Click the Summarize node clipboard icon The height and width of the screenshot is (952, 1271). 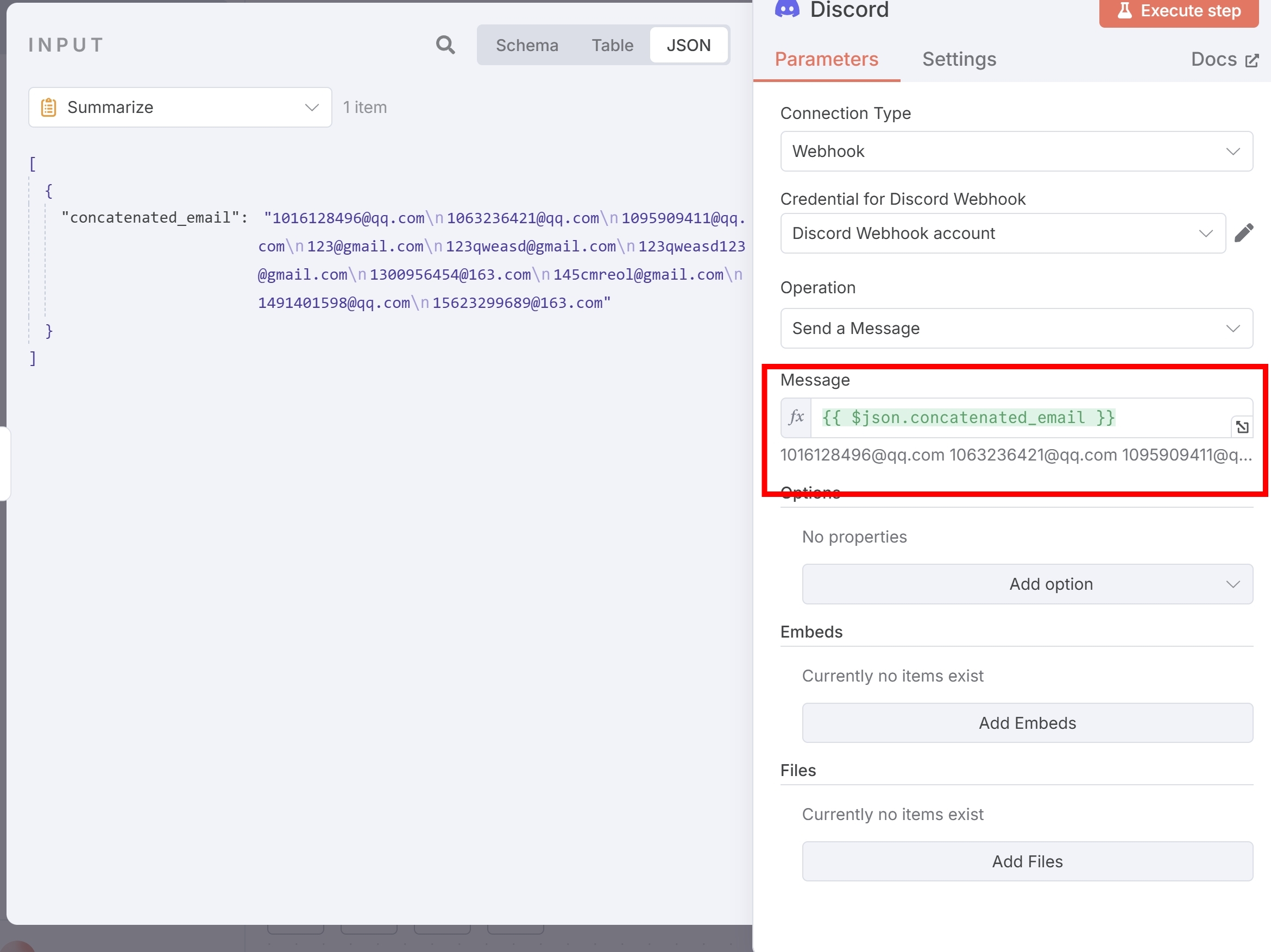pyautogui.click(x=48, y=108)
